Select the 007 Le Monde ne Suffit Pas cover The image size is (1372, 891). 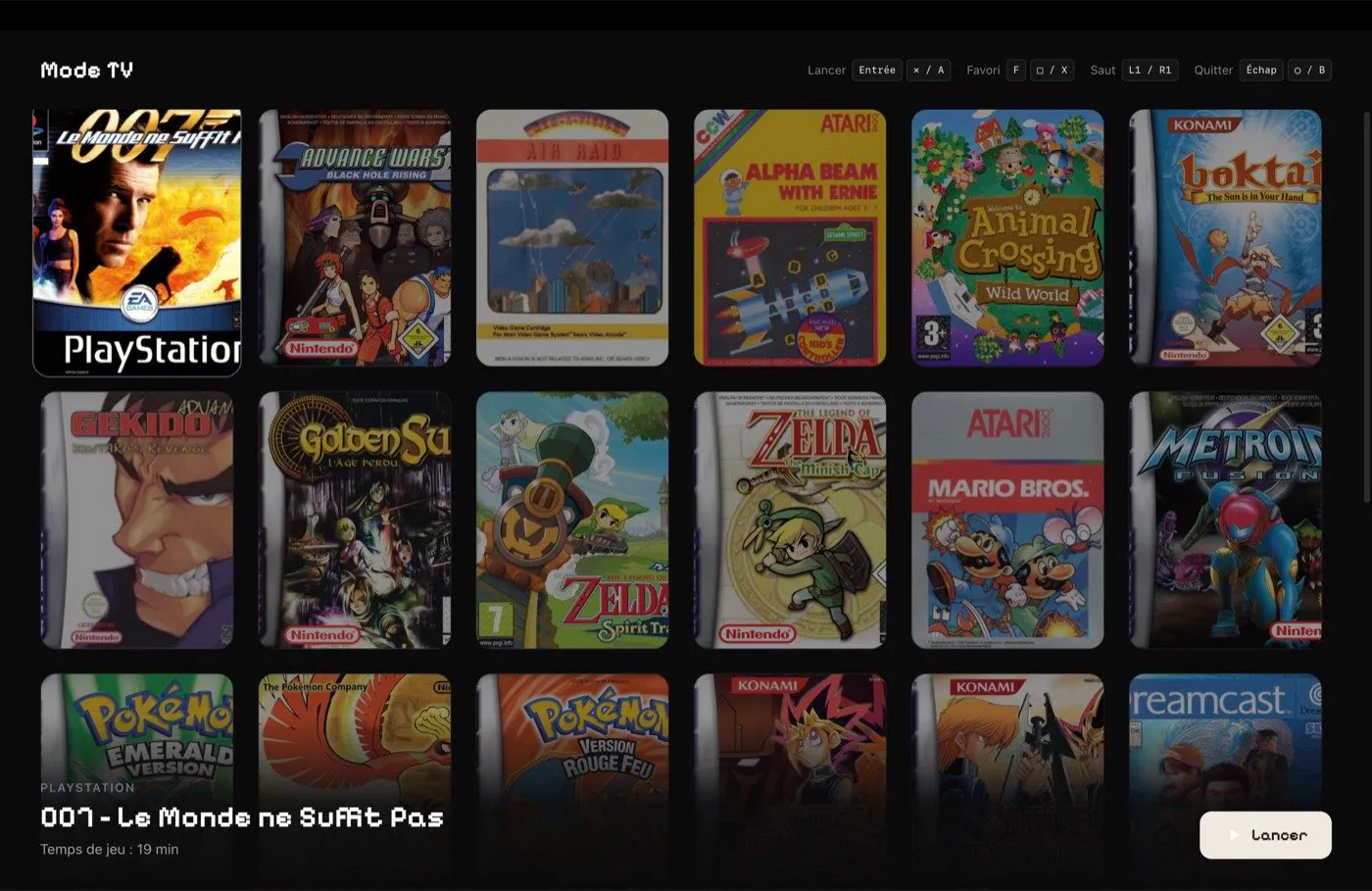tap(137, 242)
